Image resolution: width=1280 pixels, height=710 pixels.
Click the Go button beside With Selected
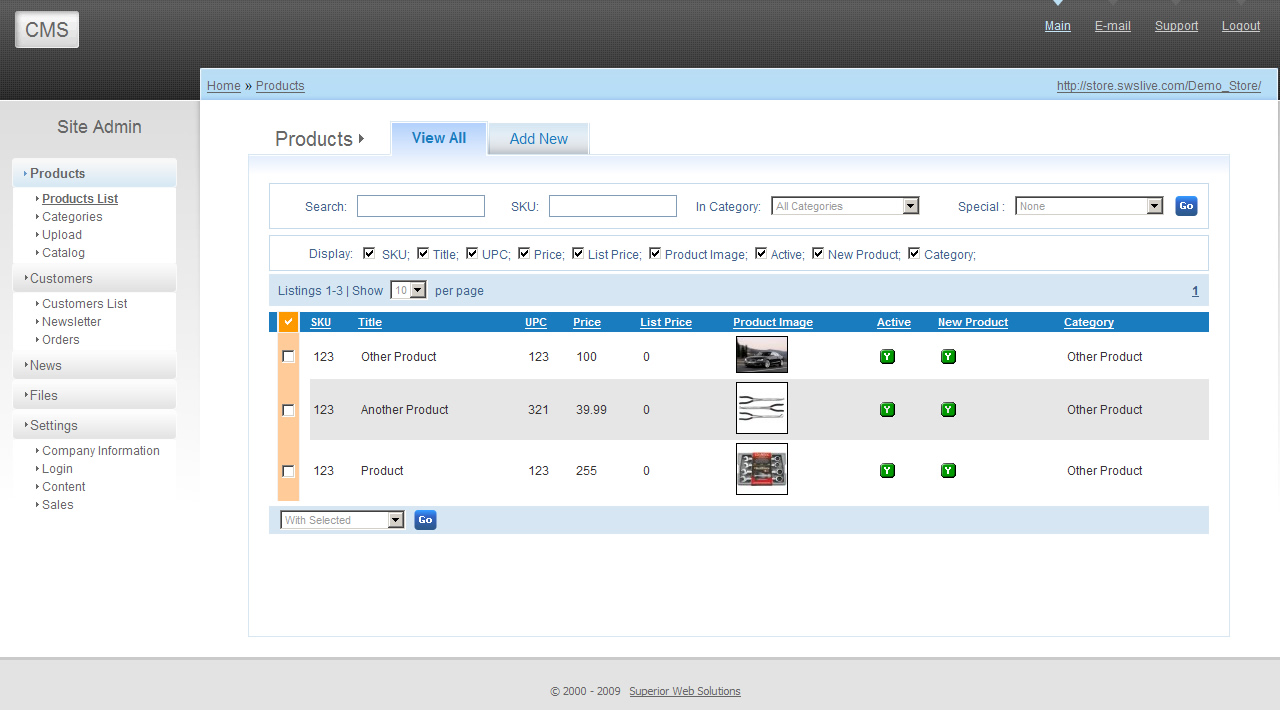425,520
